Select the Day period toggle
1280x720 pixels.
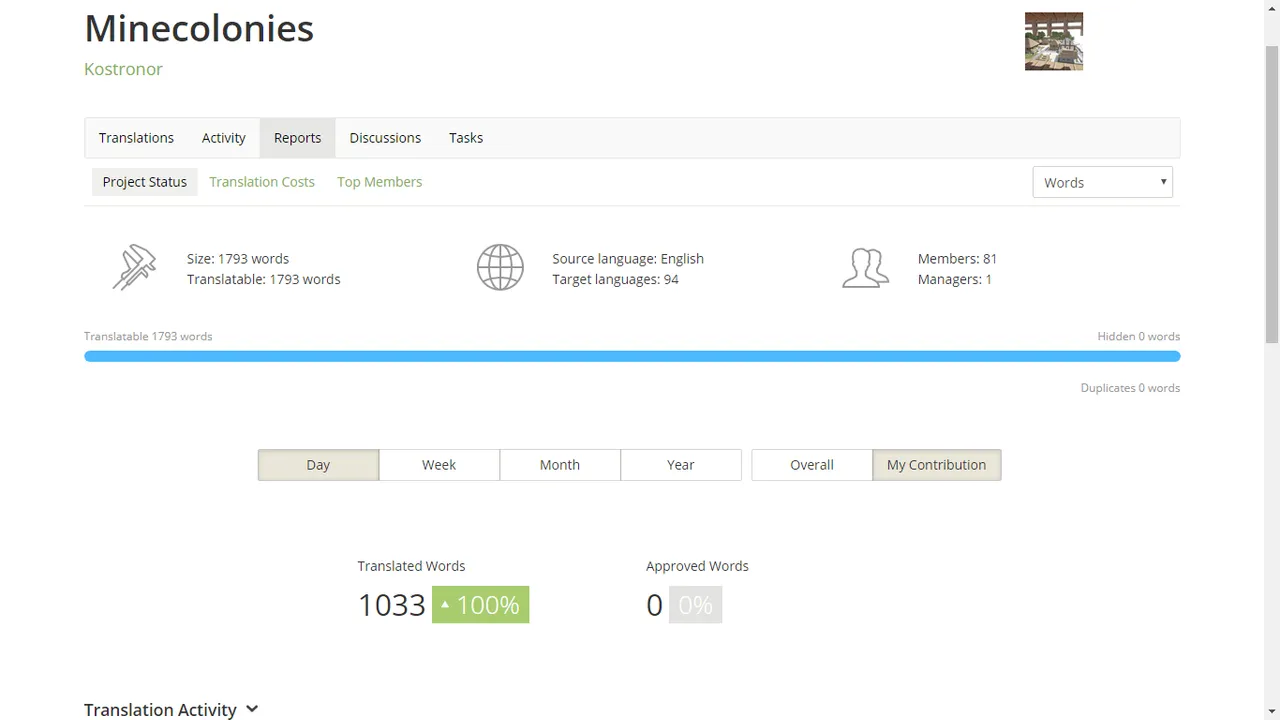pyautogui.click(x=318, y=465)
